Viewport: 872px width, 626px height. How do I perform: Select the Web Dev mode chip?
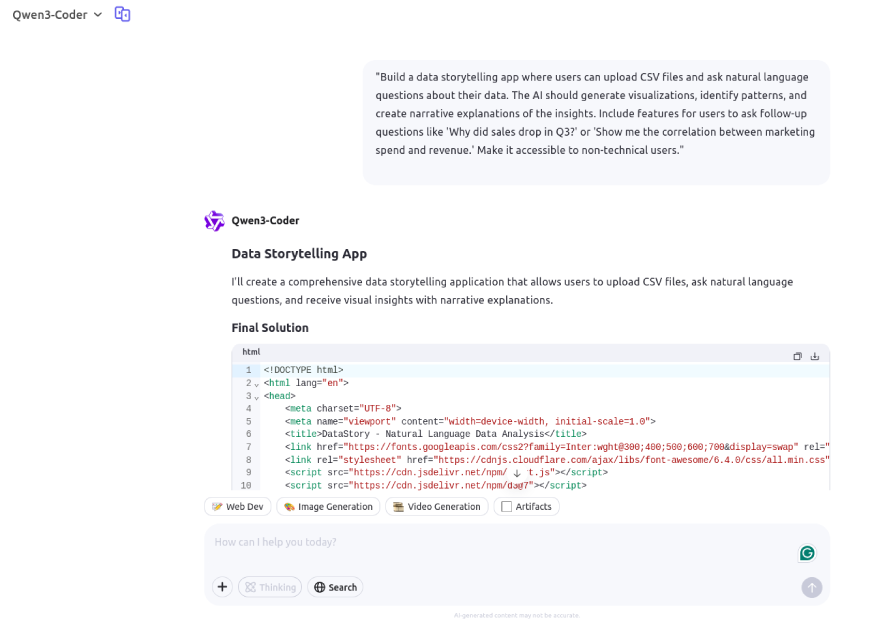click(x=237, y=506)
